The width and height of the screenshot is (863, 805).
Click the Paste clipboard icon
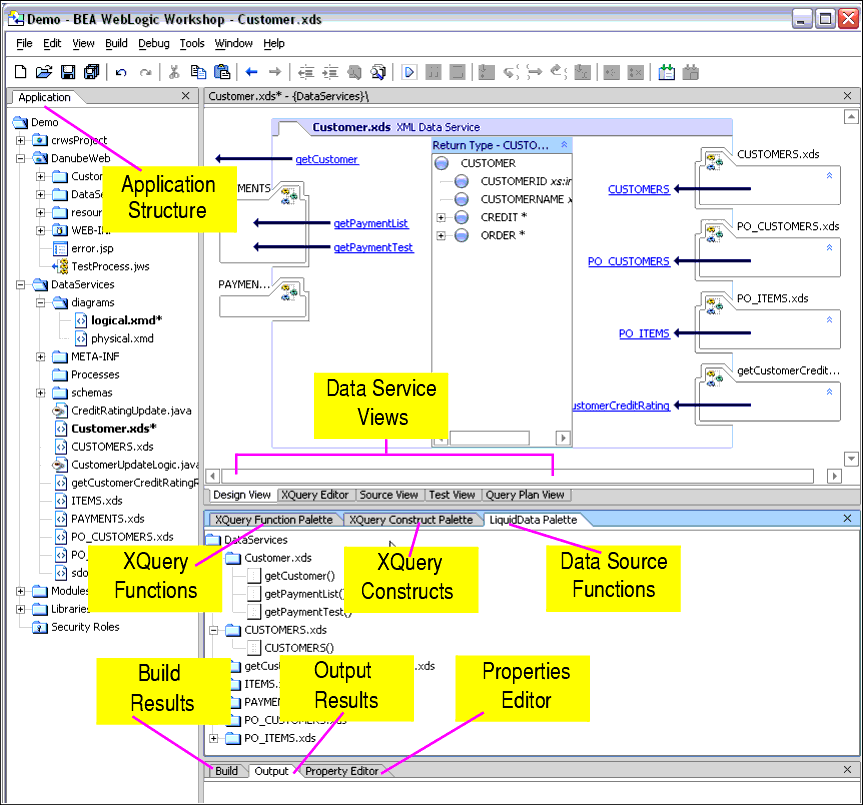tap(222, 72)
